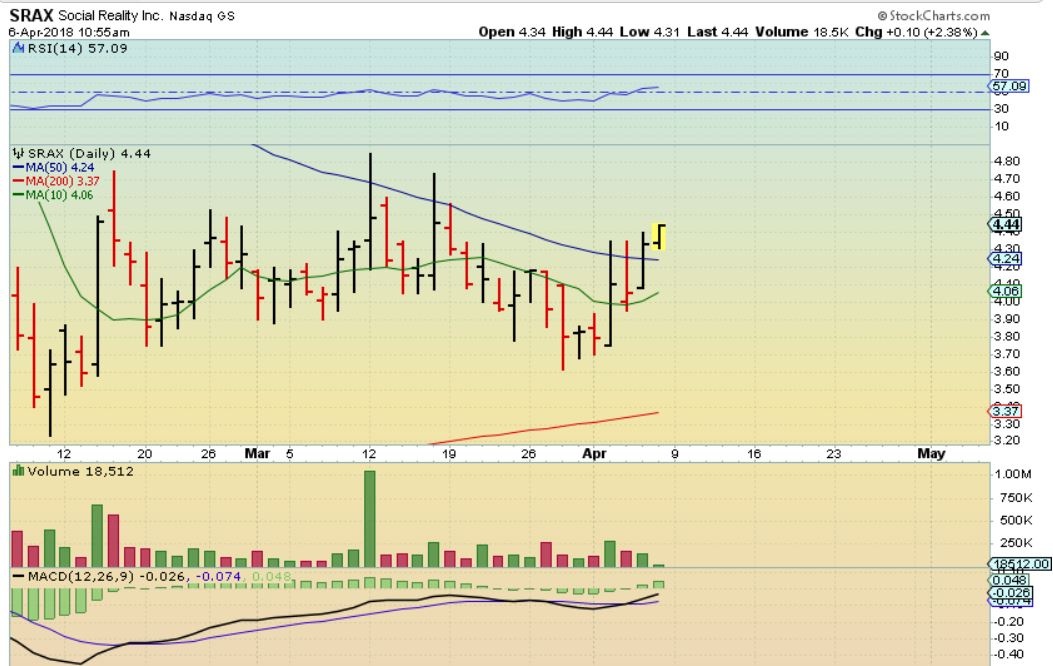Select the RSI 57.09 axis label
The height and width of the screenshot is (666, 1053).
tap(1004, 86)
